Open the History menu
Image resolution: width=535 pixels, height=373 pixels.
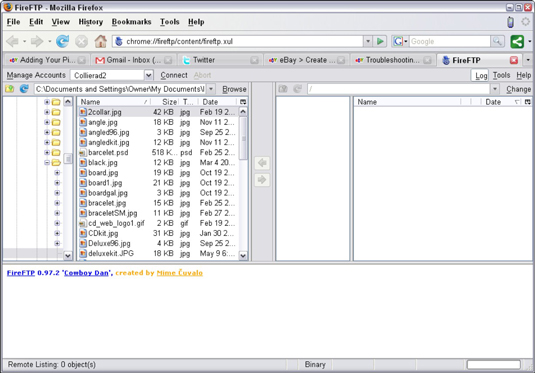pyautogui.click(x=91, y=22)
